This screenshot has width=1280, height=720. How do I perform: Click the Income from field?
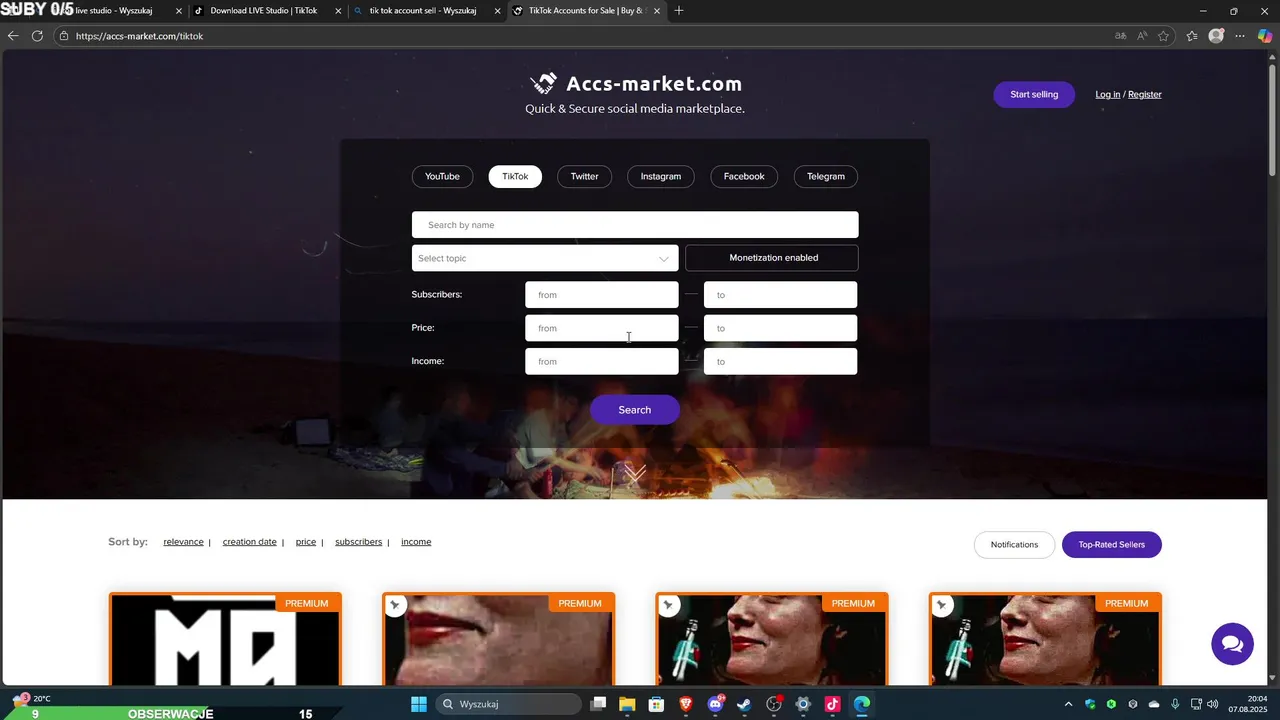click(602, 361)
